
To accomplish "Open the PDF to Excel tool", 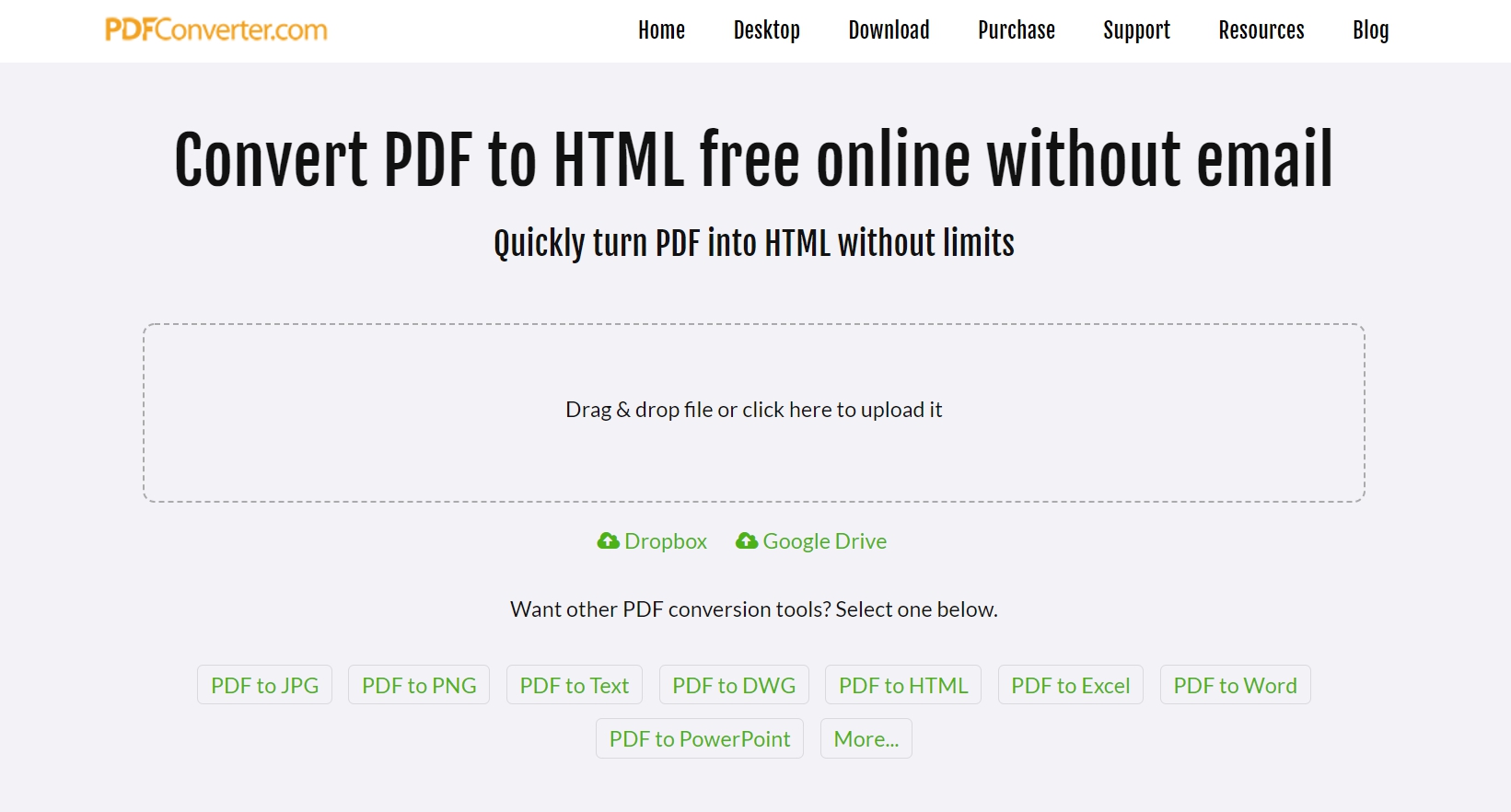I will (1071, 685).
